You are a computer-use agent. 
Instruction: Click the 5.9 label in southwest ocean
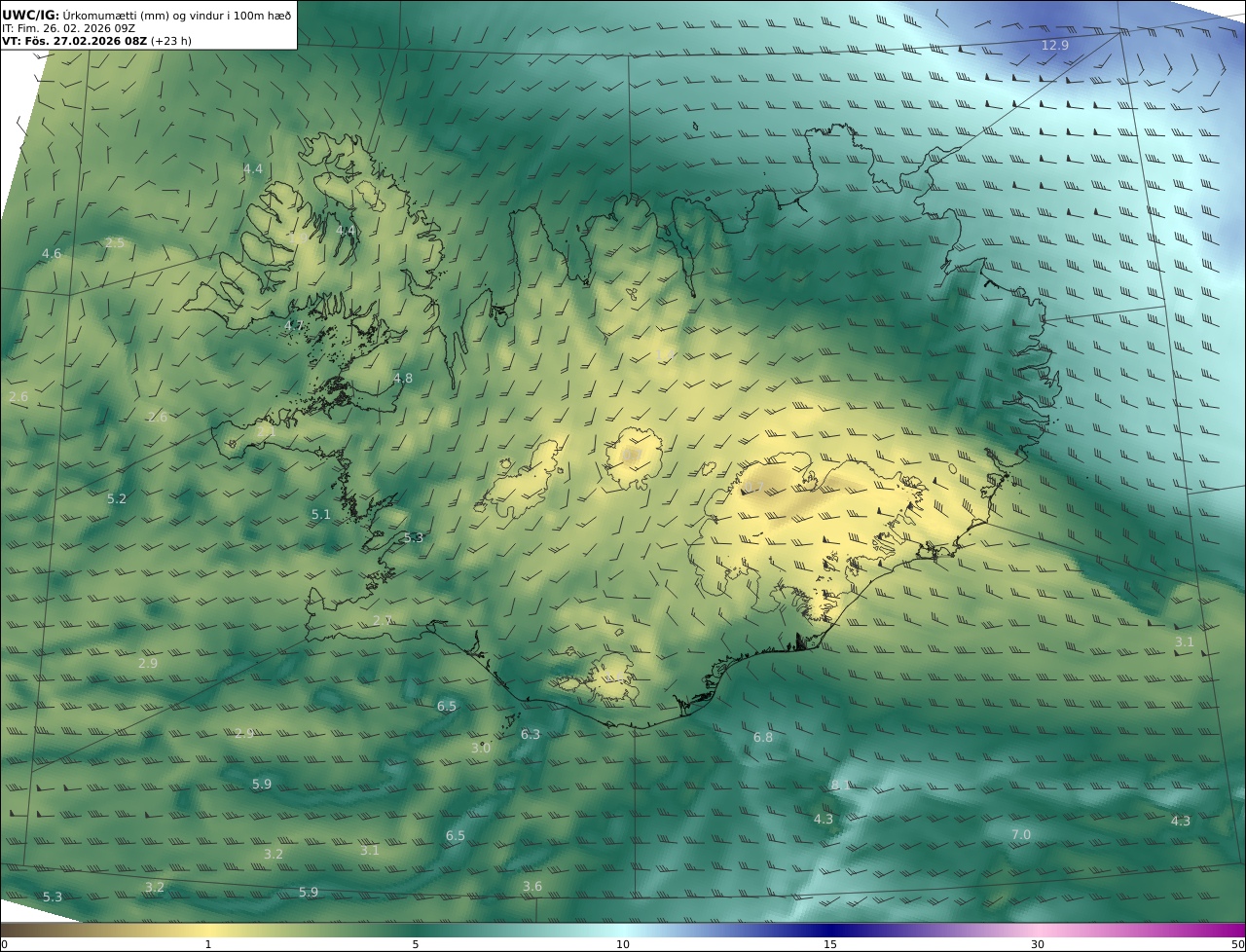coord(262,785)
